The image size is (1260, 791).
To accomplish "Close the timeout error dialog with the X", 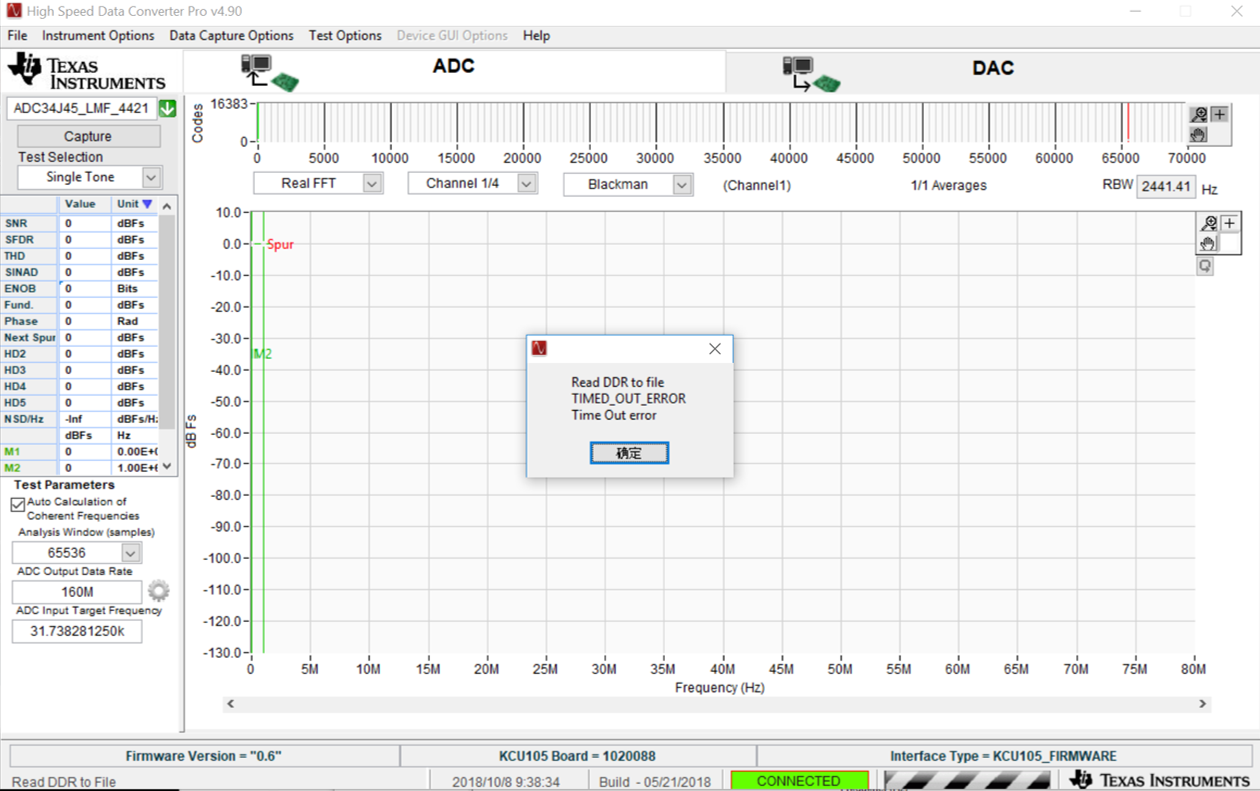I will (x=714, y=349).
